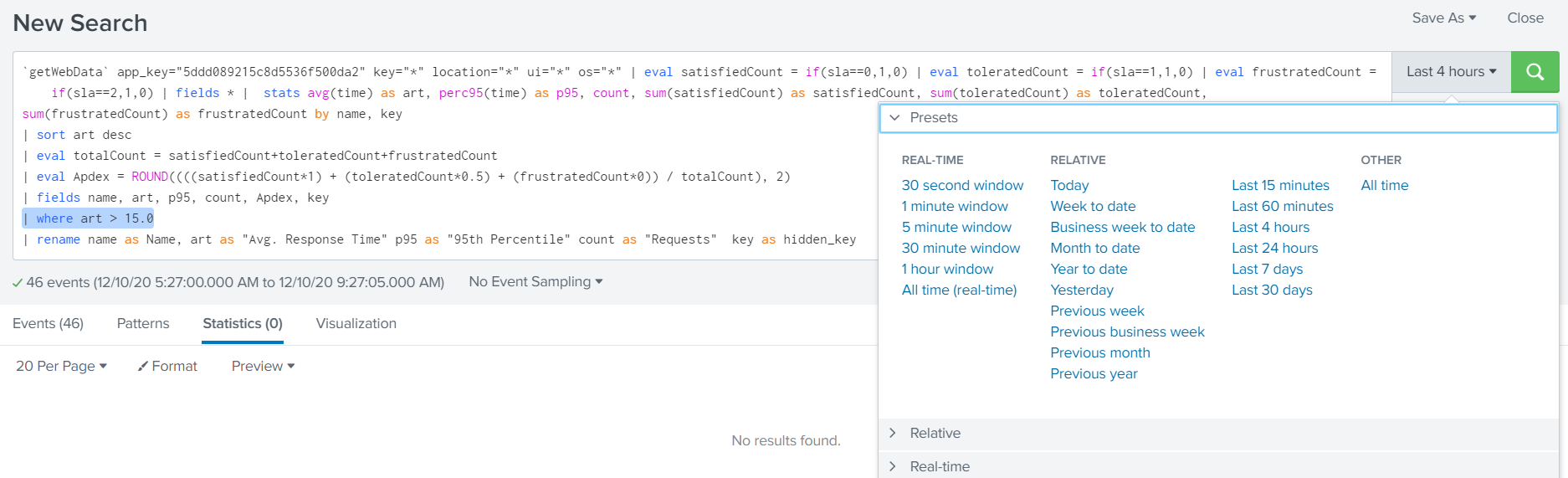Open the 20 Per Page dropdown
Image resolution: width=1568 pixels, height=478 pixels.
click(x=61, y=367)
